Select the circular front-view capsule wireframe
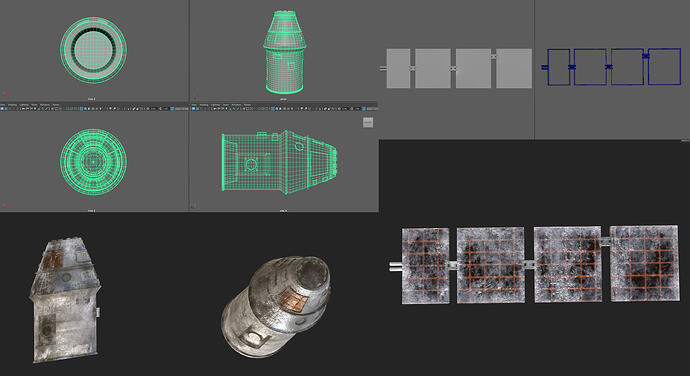Screen dimensions: 690x376 (93, 162)
